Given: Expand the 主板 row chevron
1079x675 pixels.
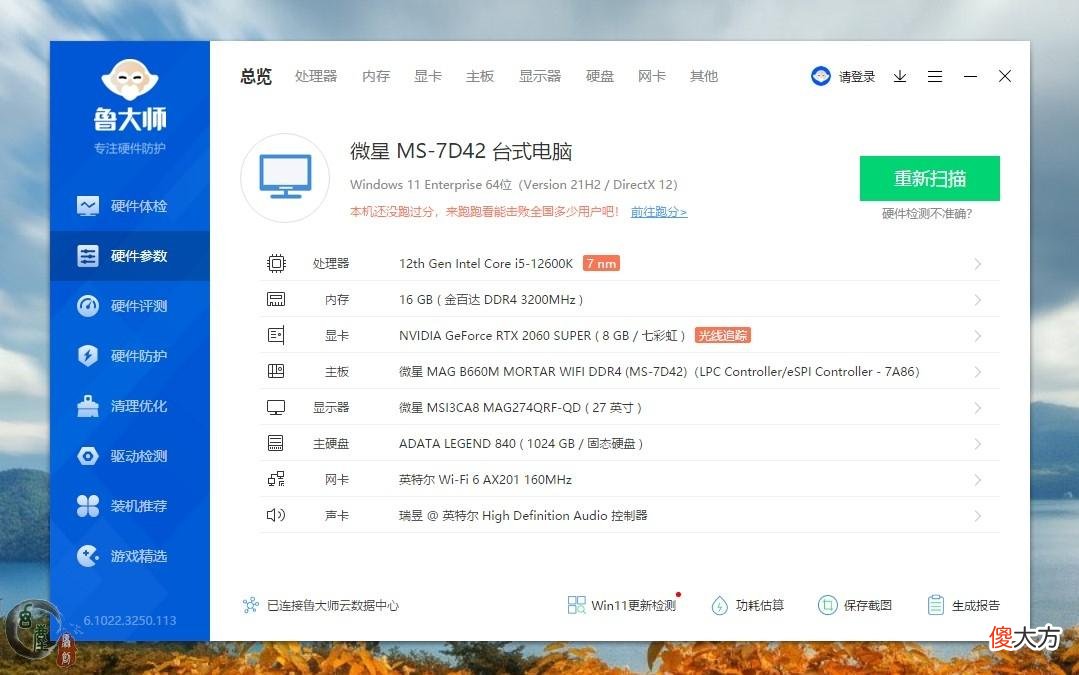Looking at the screenshot, I should [x=978, y=372].
